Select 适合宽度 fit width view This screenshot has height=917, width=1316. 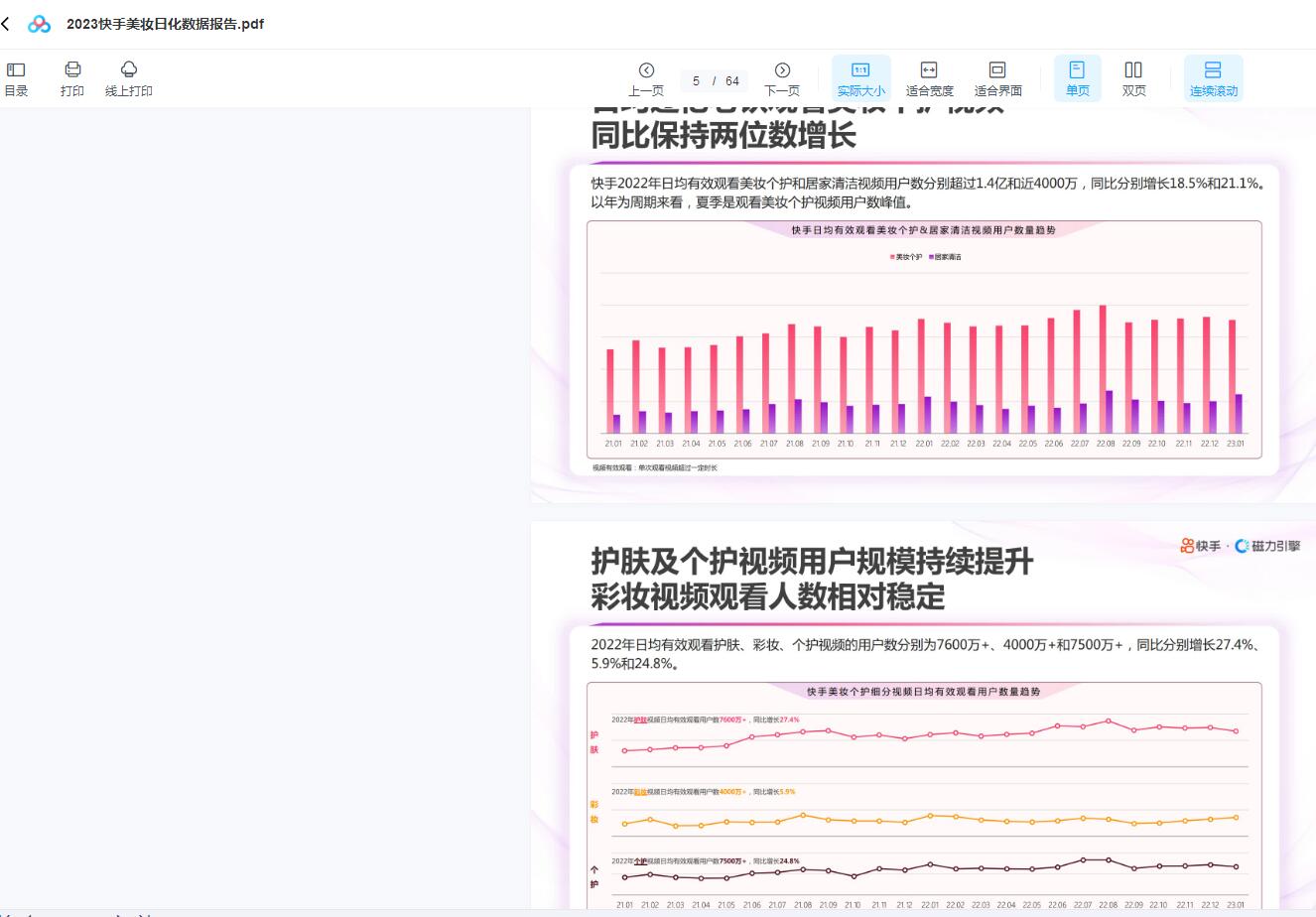coord(929,78)
